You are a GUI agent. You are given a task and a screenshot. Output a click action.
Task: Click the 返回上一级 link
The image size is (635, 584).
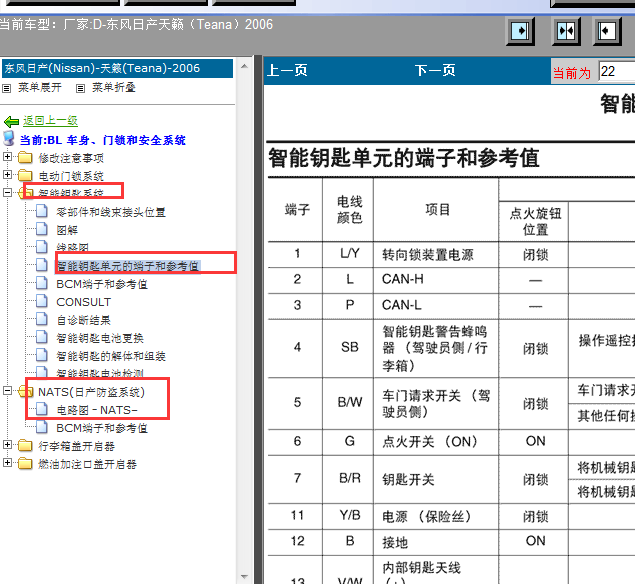click(x=50, y=121)
